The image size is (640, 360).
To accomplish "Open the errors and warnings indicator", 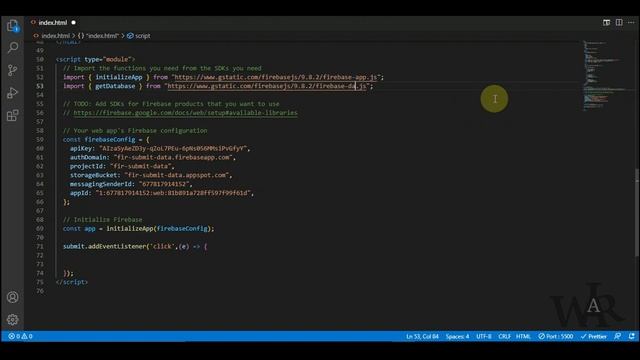I will click(20, 336).
